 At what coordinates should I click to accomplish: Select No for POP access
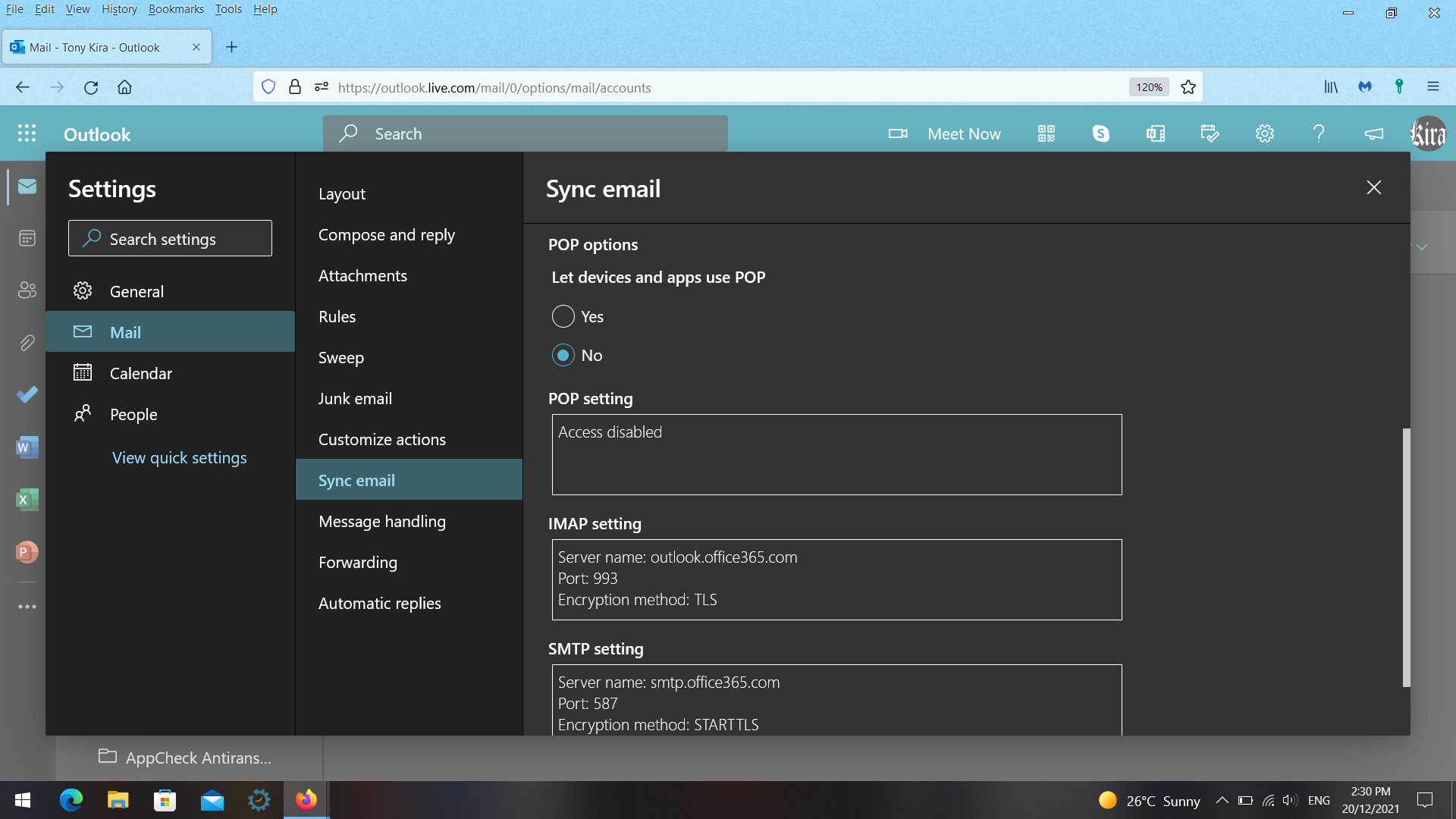click(563, 355)
